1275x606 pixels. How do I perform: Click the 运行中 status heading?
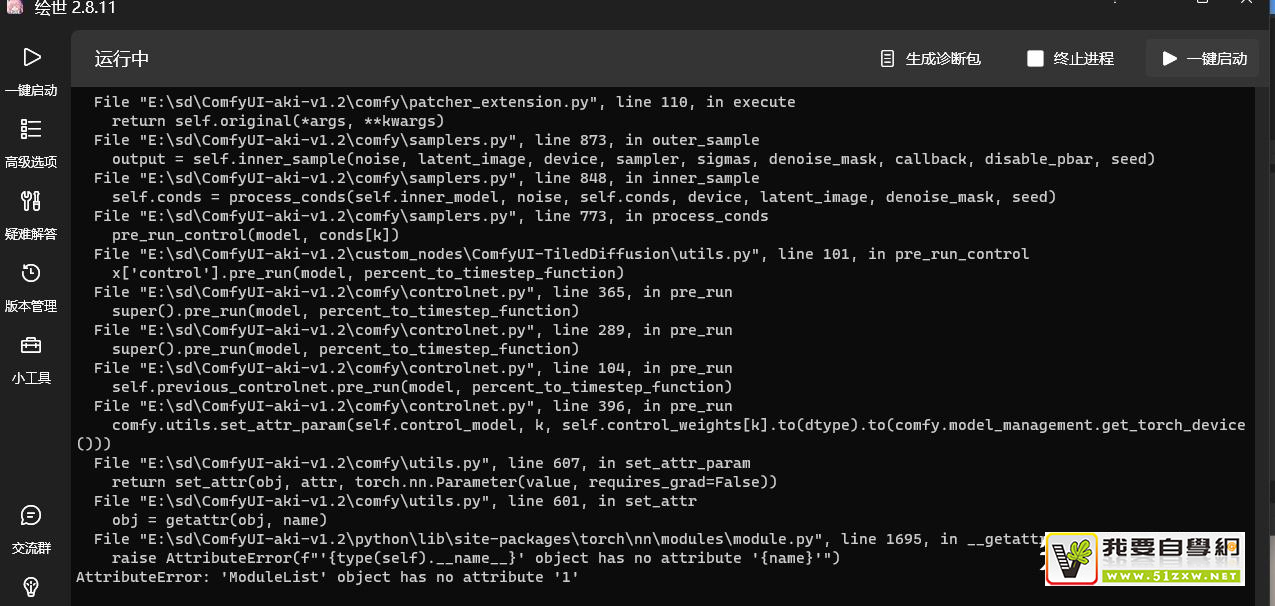122,59
